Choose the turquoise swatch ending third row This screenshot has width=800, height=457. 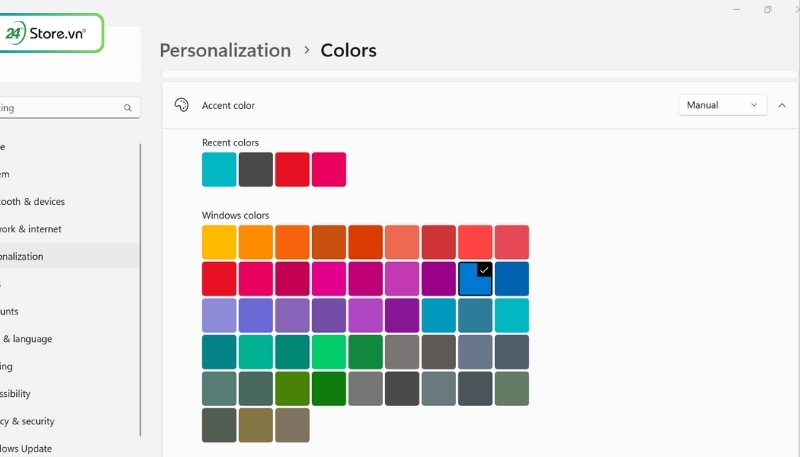point(512,316)
